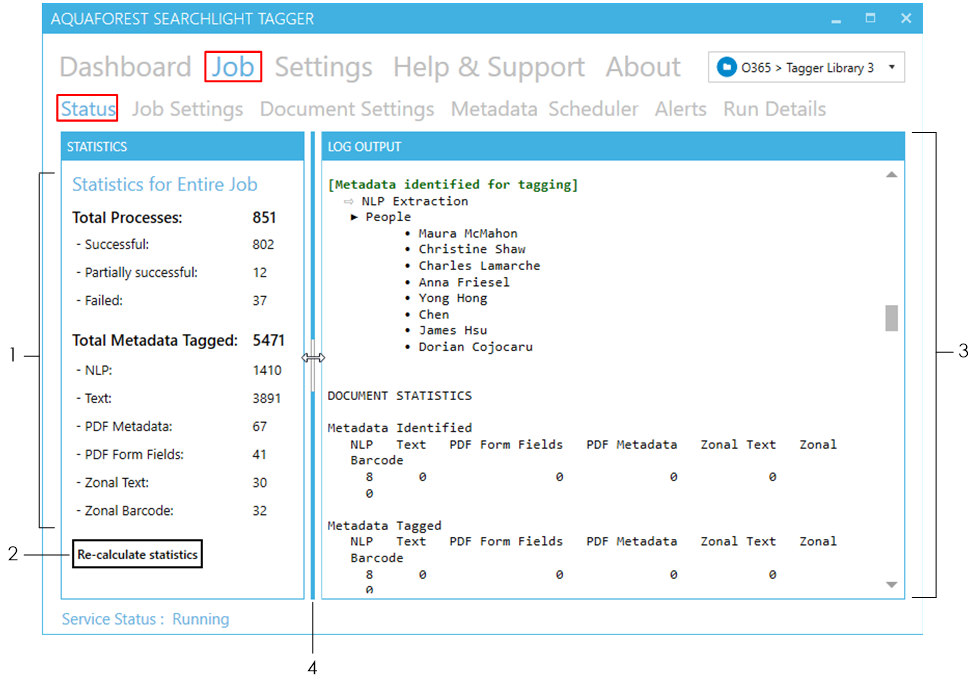Image resolution: width=977 pixels, height=687 pixels.
Task: View the Run Details tab
Action: click(x=774, y=109)
